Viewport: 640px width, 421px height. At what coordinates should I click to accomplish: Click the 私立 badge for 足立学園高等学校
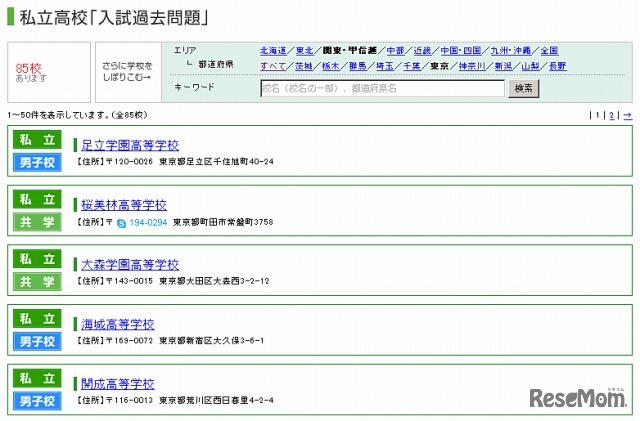tap(37, 140)
